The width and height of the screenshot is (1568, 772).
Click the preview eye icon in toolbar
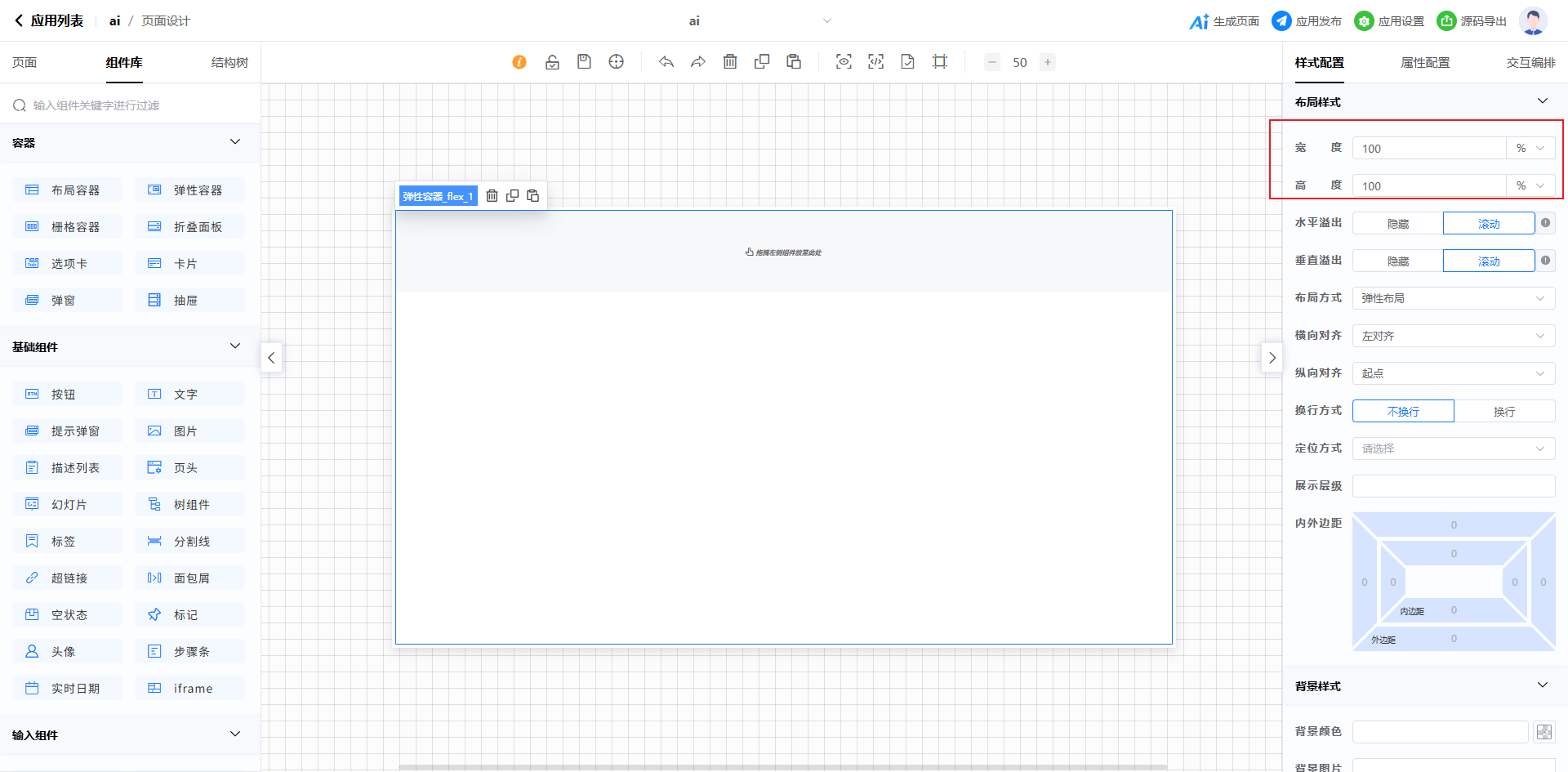844,62
